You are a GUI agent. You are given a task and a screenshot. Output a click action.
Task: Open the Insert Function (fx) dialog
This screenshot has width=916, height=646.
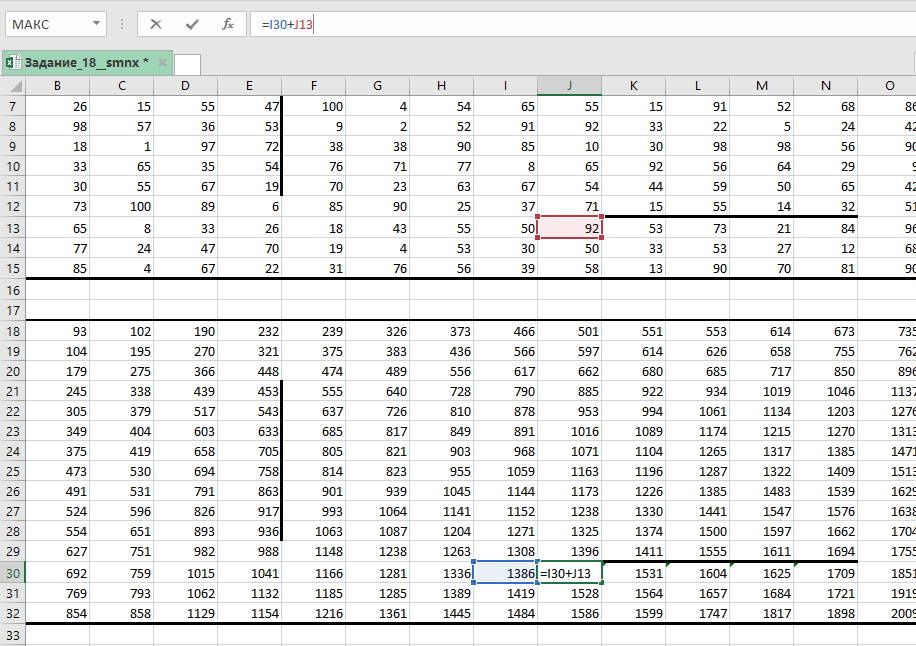tap(228, 24)
